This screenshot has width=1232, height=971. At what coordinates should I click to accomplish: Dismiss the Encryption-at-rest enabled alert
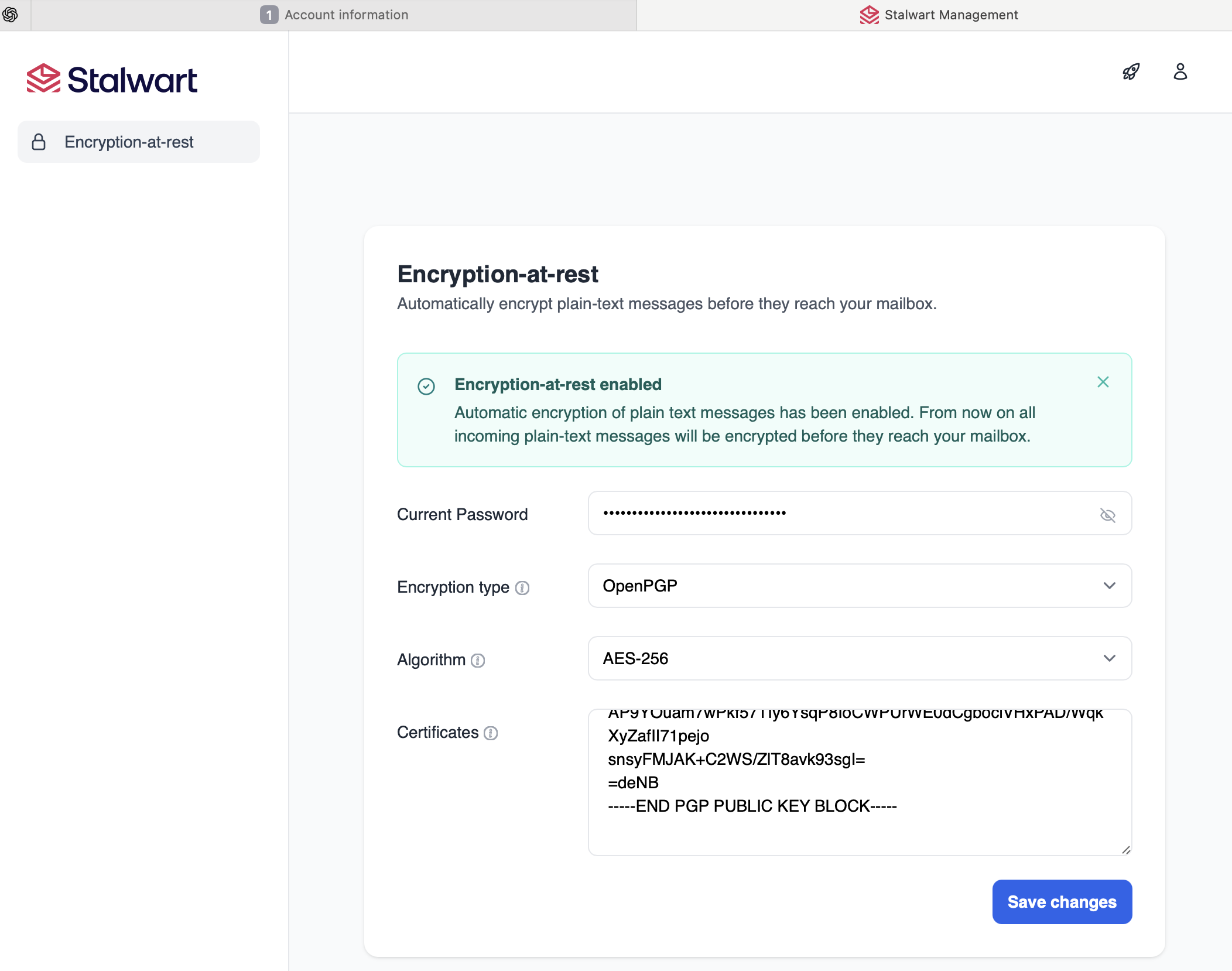(x=1103, y=382)
